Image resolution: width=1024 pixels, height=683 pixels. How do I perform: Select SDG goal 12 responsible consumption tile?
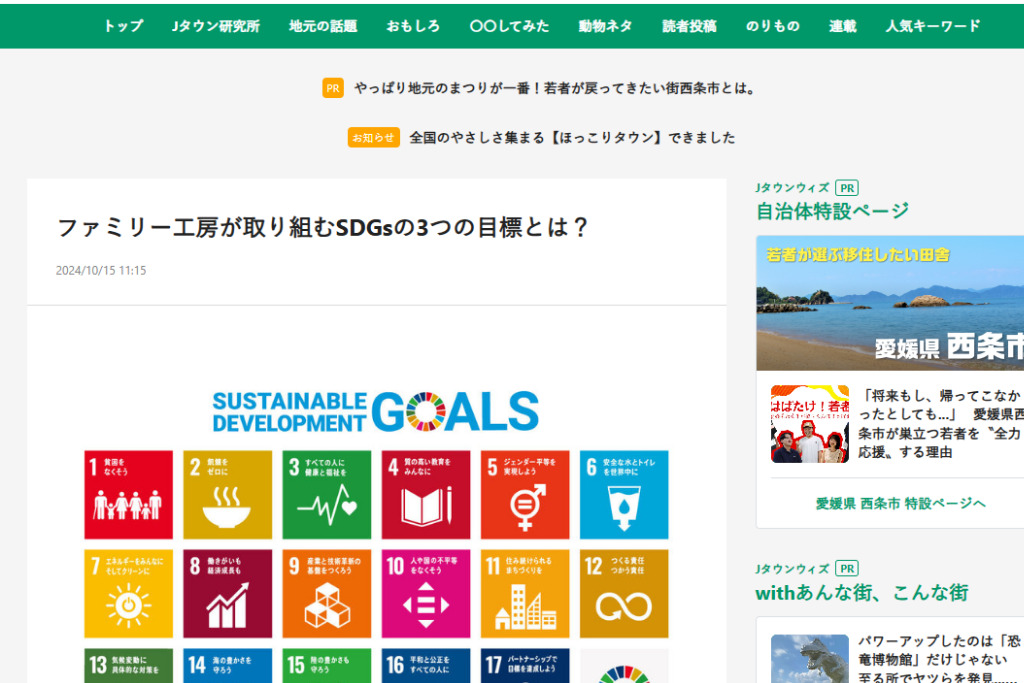tap(624, 594)
